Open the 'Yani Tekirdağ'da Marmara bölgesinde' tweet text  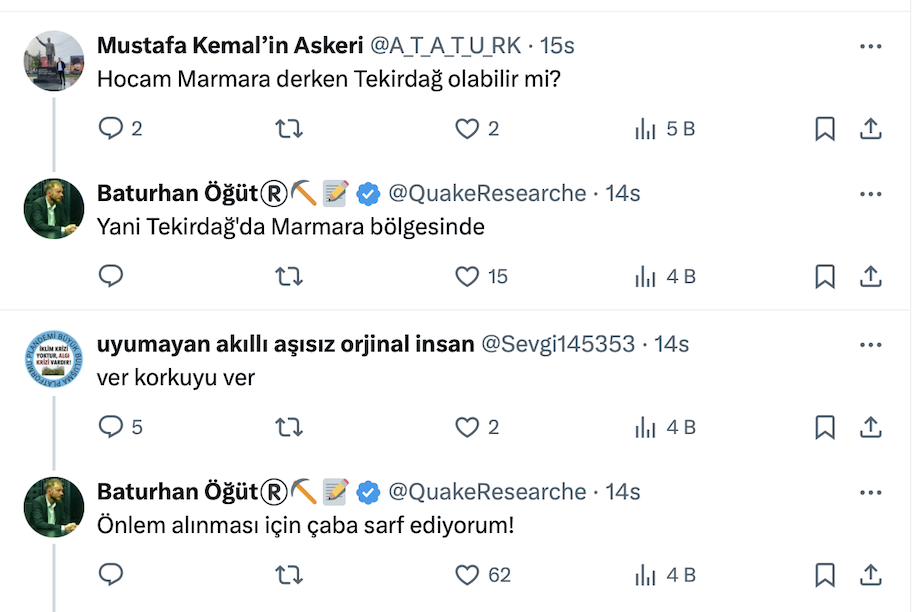click(290, 227)
